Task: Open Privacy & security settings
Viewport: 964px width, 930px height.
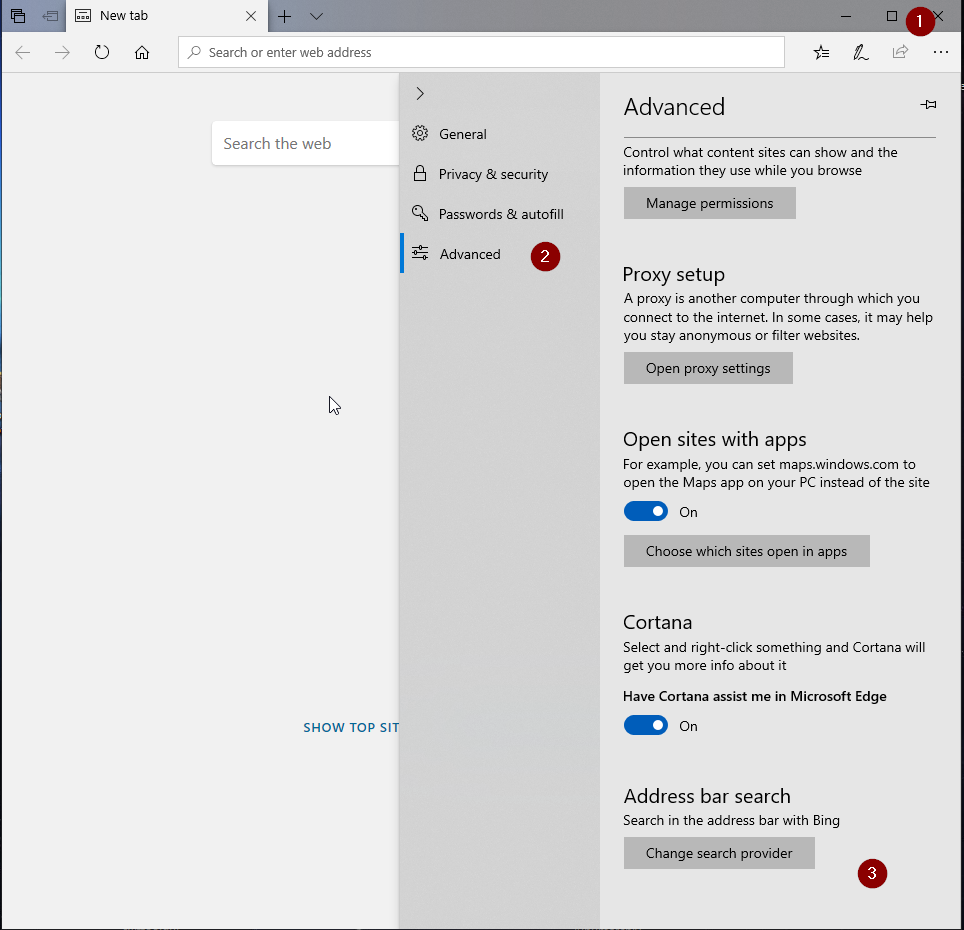Action: [498, 174]
